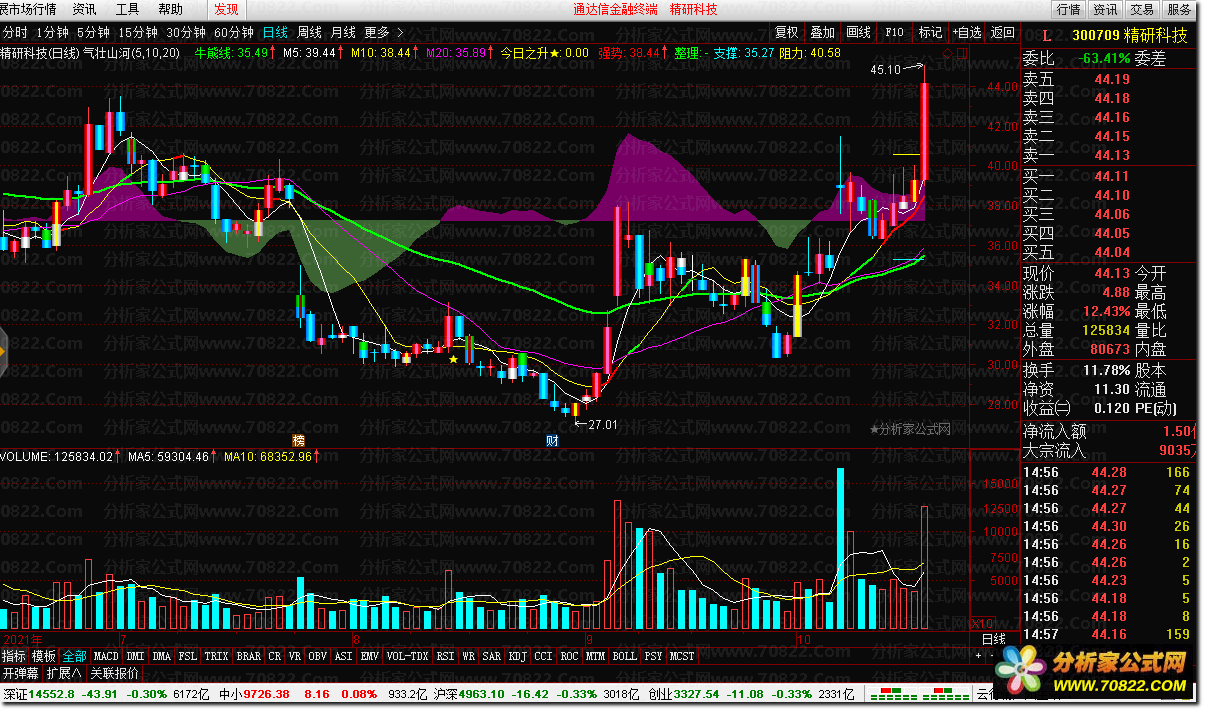Viewport: 1205px width, 710px height.
Task: Select the BRAR indicator
Action: pyautogui.click(x=248, y=656)
